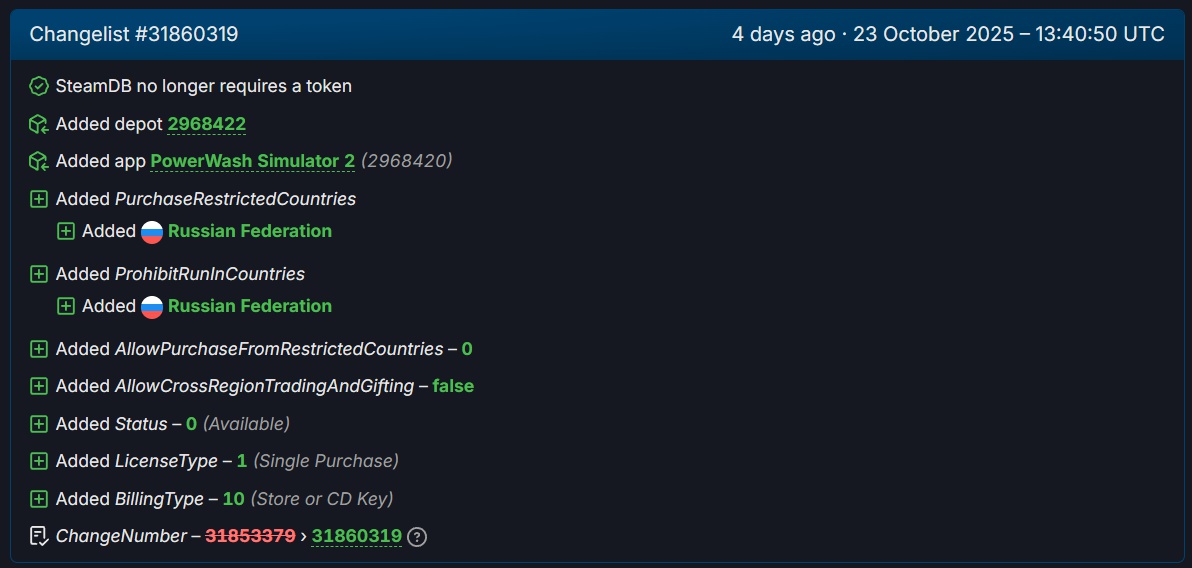
Task: Open the PowerWash Simulator 2 app link
Action: pyautogui.click(x=252, y=161)
